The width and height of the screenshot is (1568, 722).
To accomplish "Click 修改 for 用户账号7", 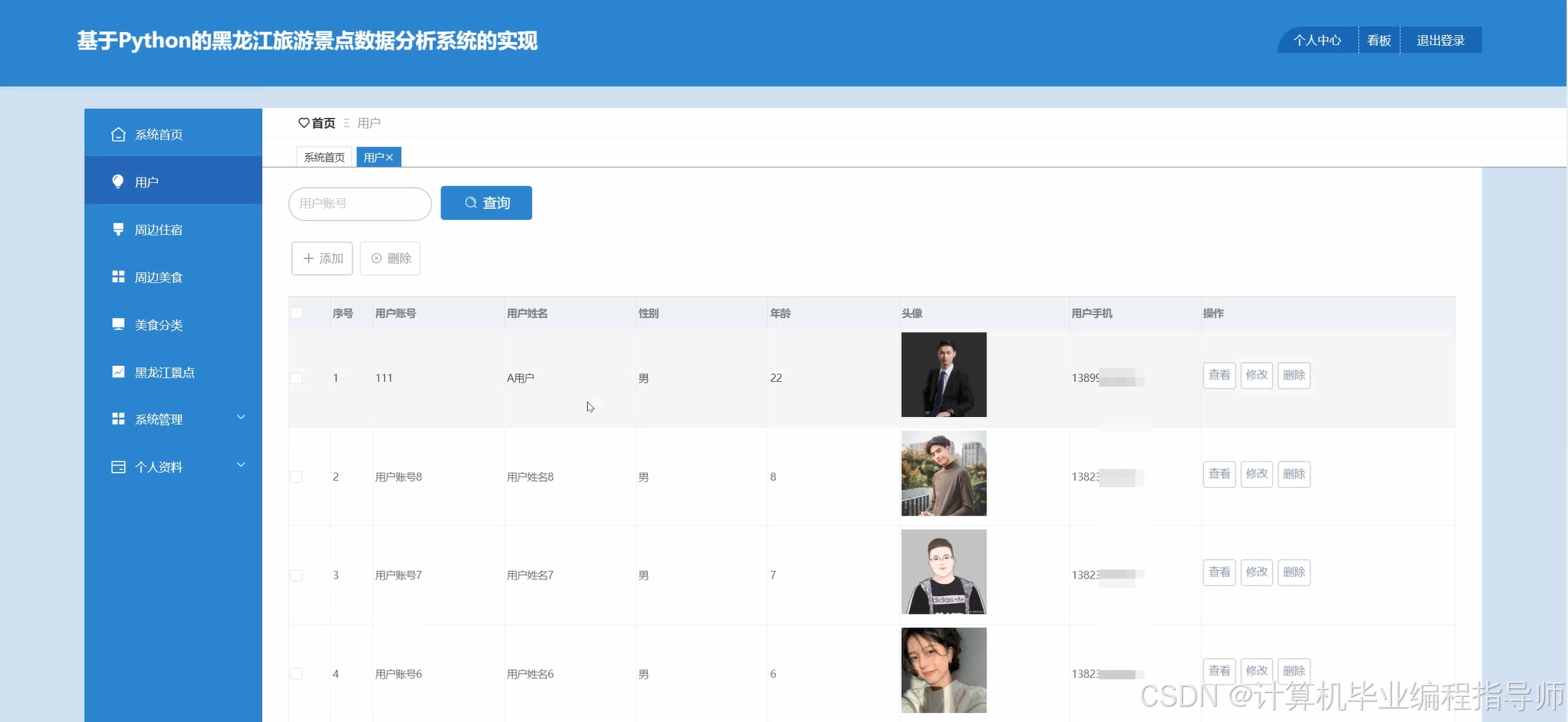I will point(1257,572).
